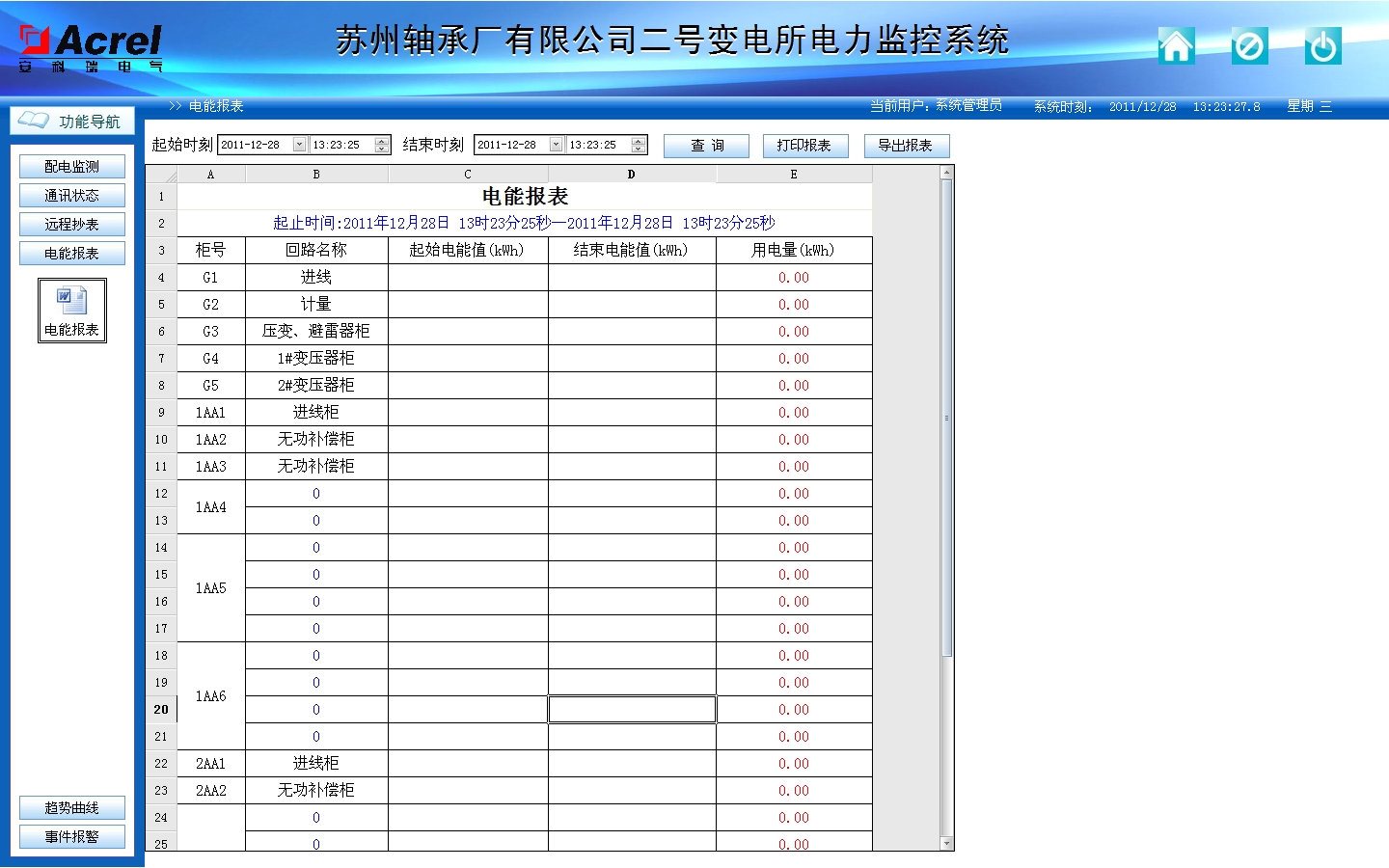Open 远程抄表 navigation item
The height and width of the screenshot is (868, 1389).
(72, 225)
